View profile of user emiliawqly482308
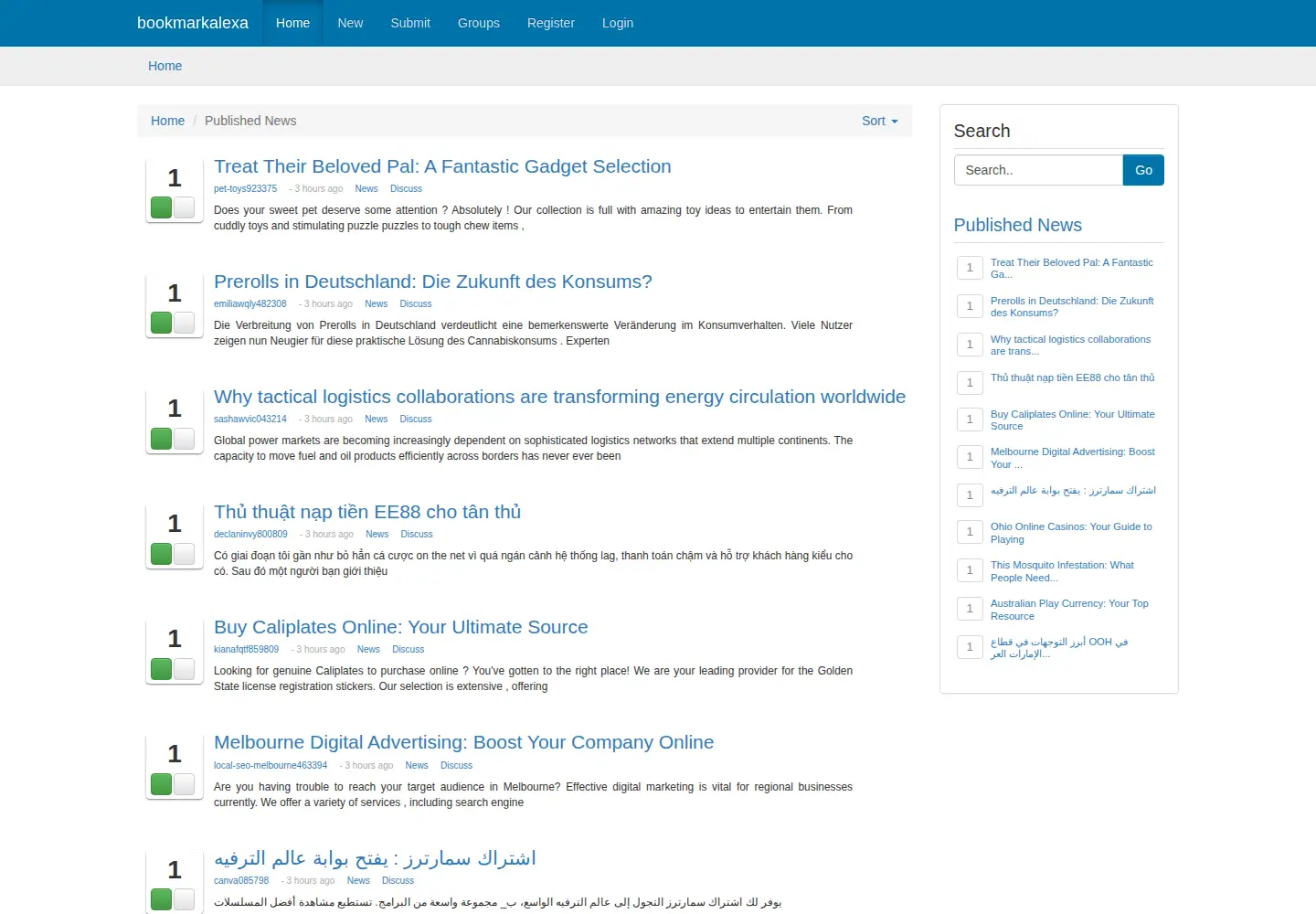 coord(249,303)
